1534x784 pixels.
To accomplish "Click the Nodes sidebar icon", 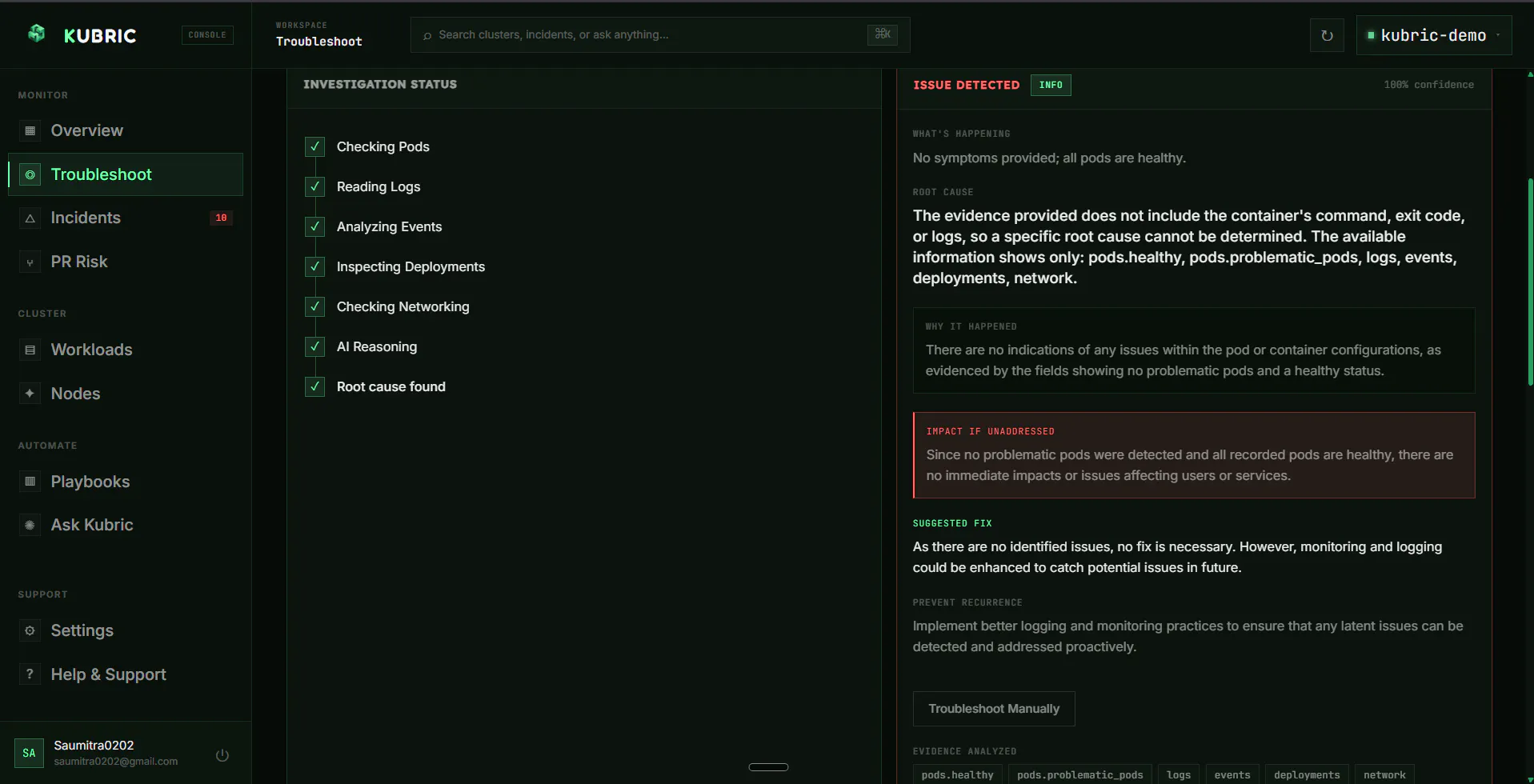I will pos(30,394).
